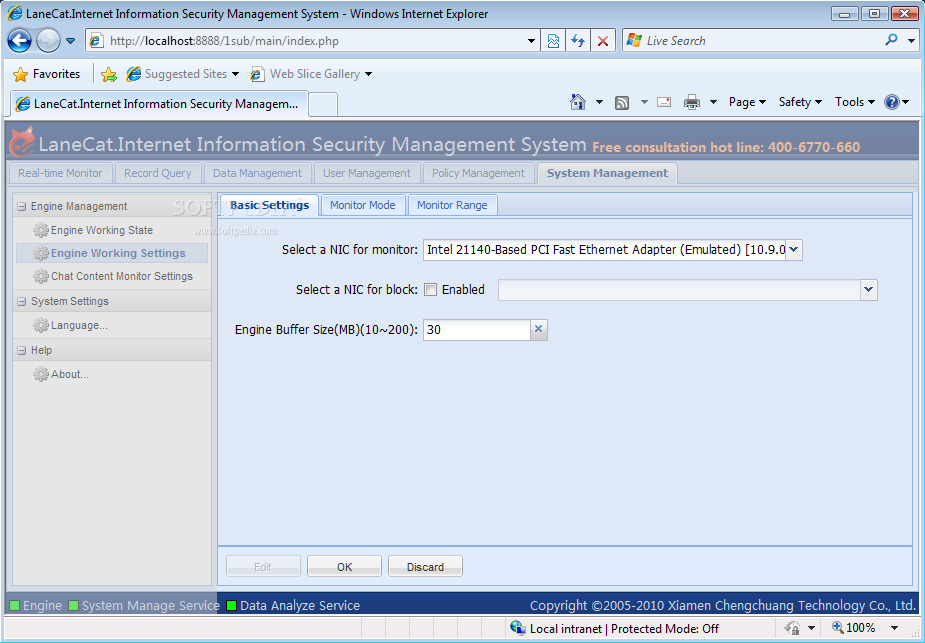Enable the NIC for block checkbox
The image size is (925, 643).
pyautogui.click(x=430, y=290)
